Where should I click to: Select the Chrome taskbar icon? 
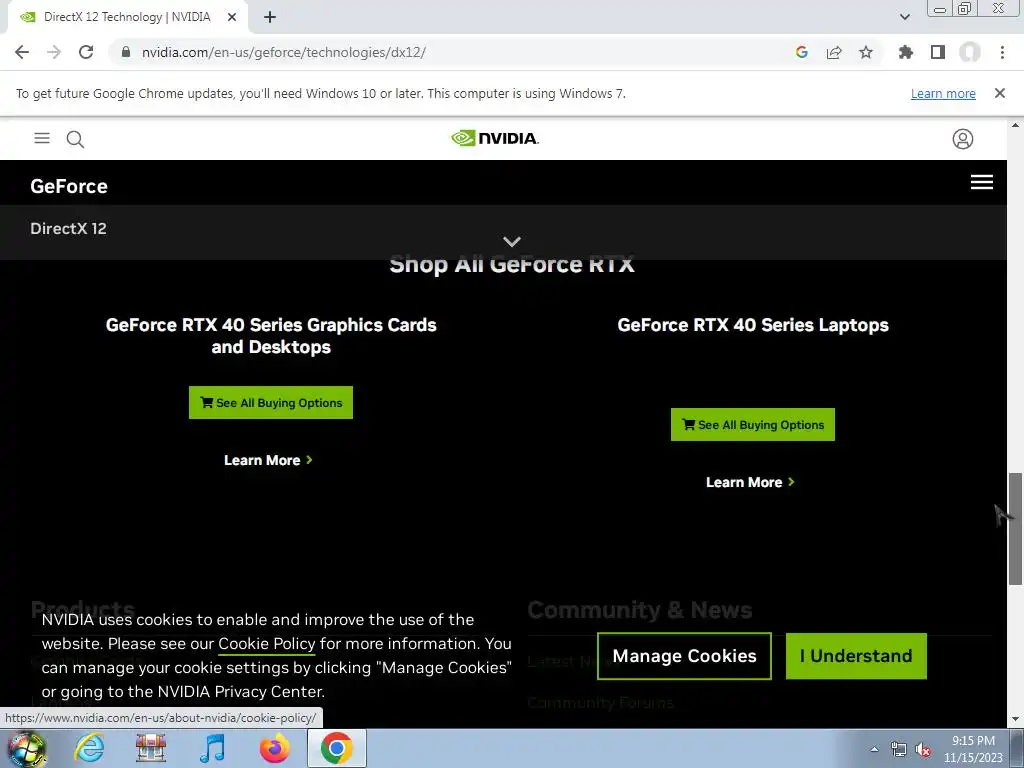[x=336, y=748]
